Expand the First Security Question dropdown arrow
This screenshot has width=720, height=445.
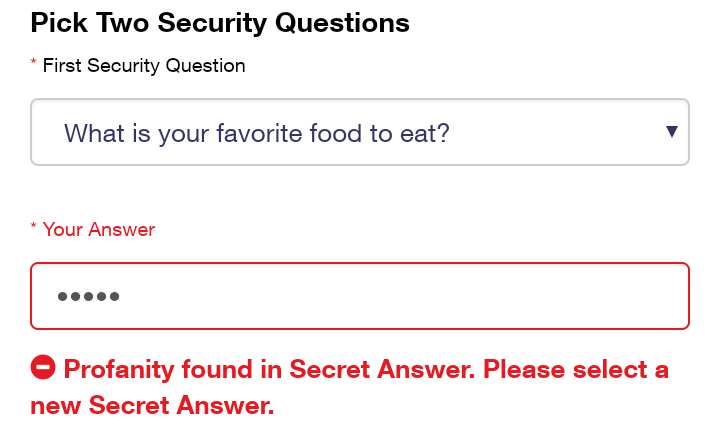[671, 132]
